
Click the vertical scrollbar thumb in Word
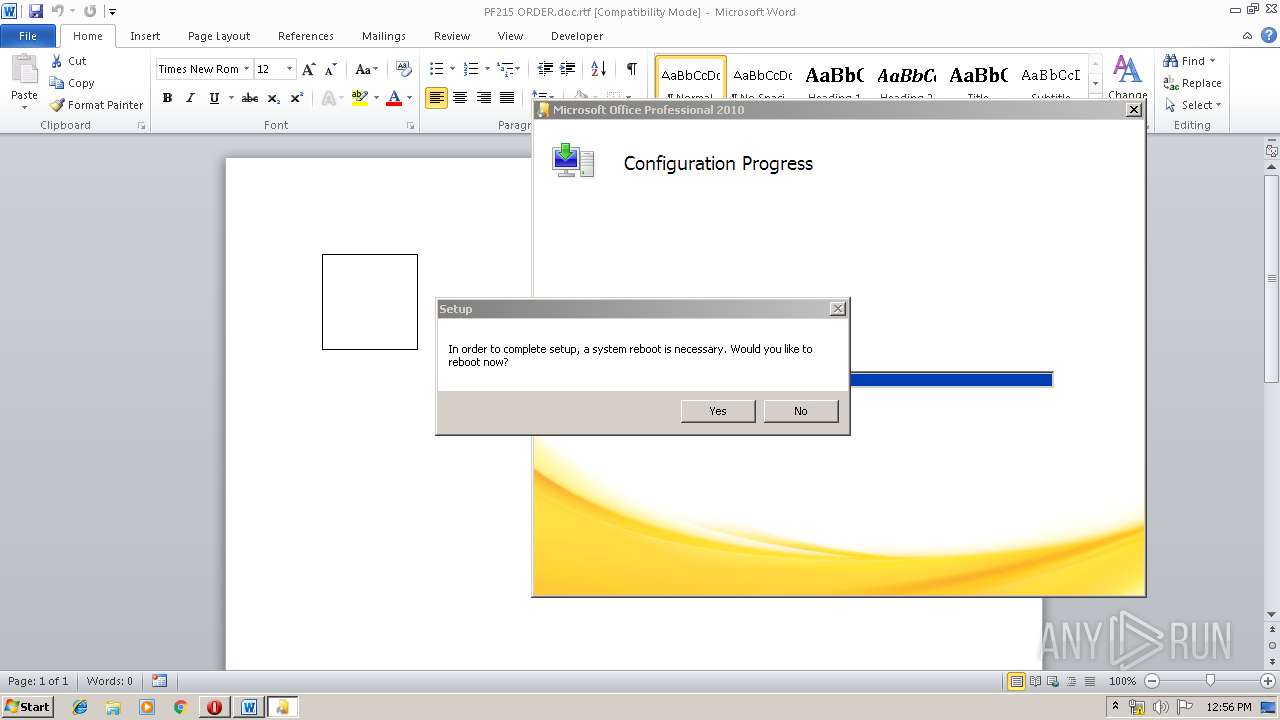[x=1272, y=278]
